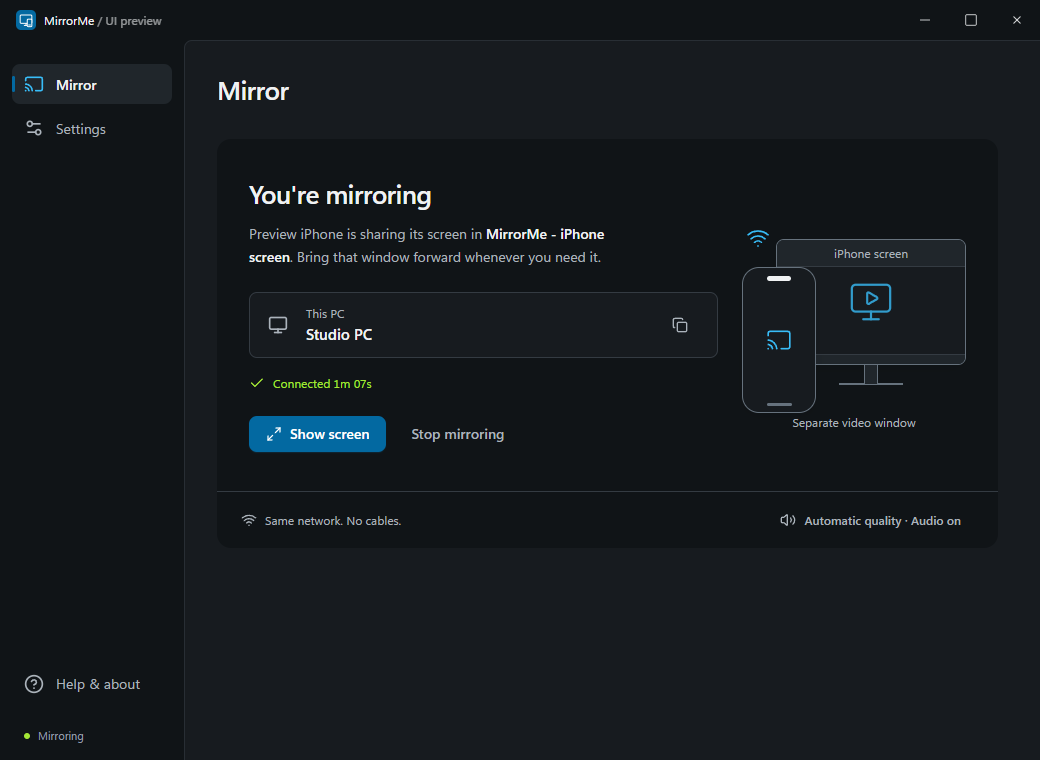Click the Wi-Fi icon beside Same network

249,521
